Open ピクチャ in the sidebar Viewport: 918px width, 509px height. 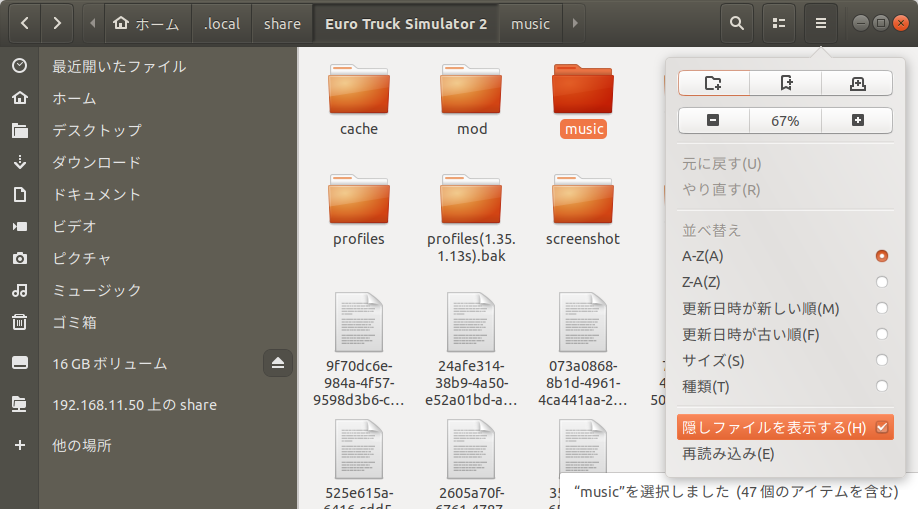[149, 258]
